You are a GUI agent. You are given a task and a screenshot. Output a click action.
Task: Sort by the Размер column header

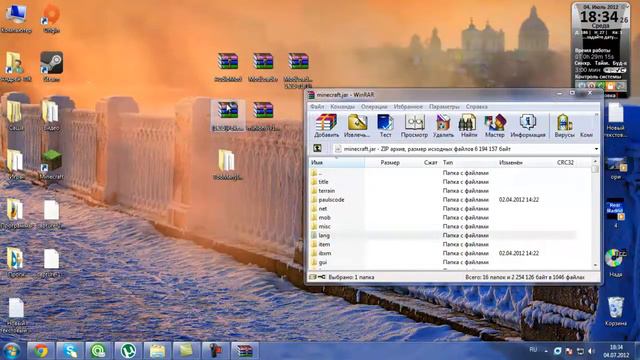[x=390, y=162]
